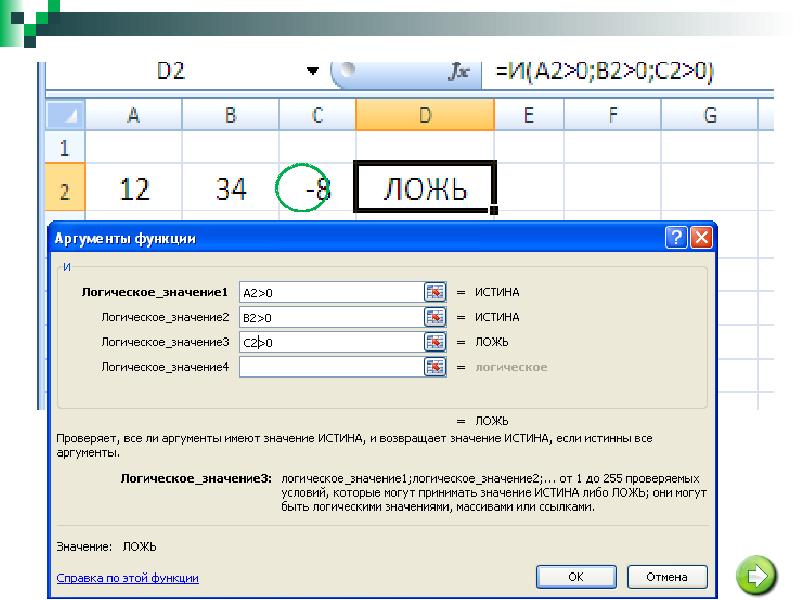Screen dimensions: 800x600
Task: Select row 2 header
Action: coord(64,187)
